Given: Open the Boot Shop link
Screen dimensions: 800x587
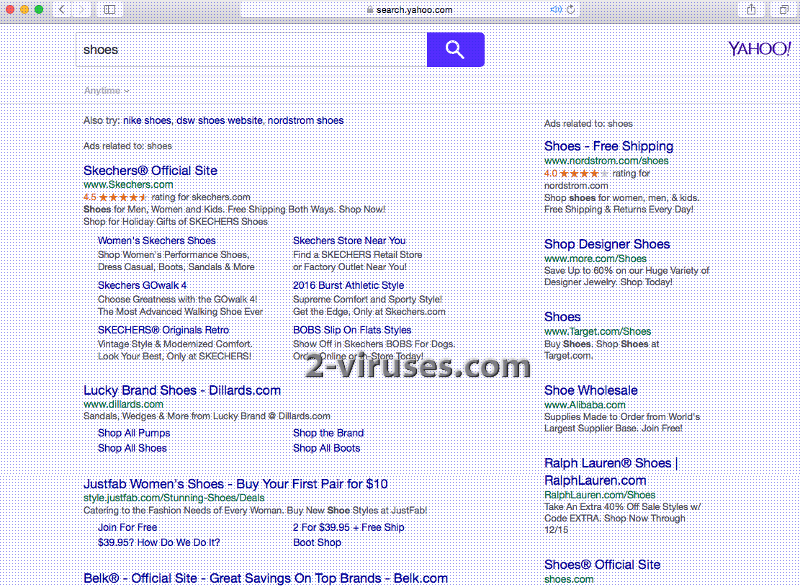Looking at the screenshot, I should coord(317,543).
